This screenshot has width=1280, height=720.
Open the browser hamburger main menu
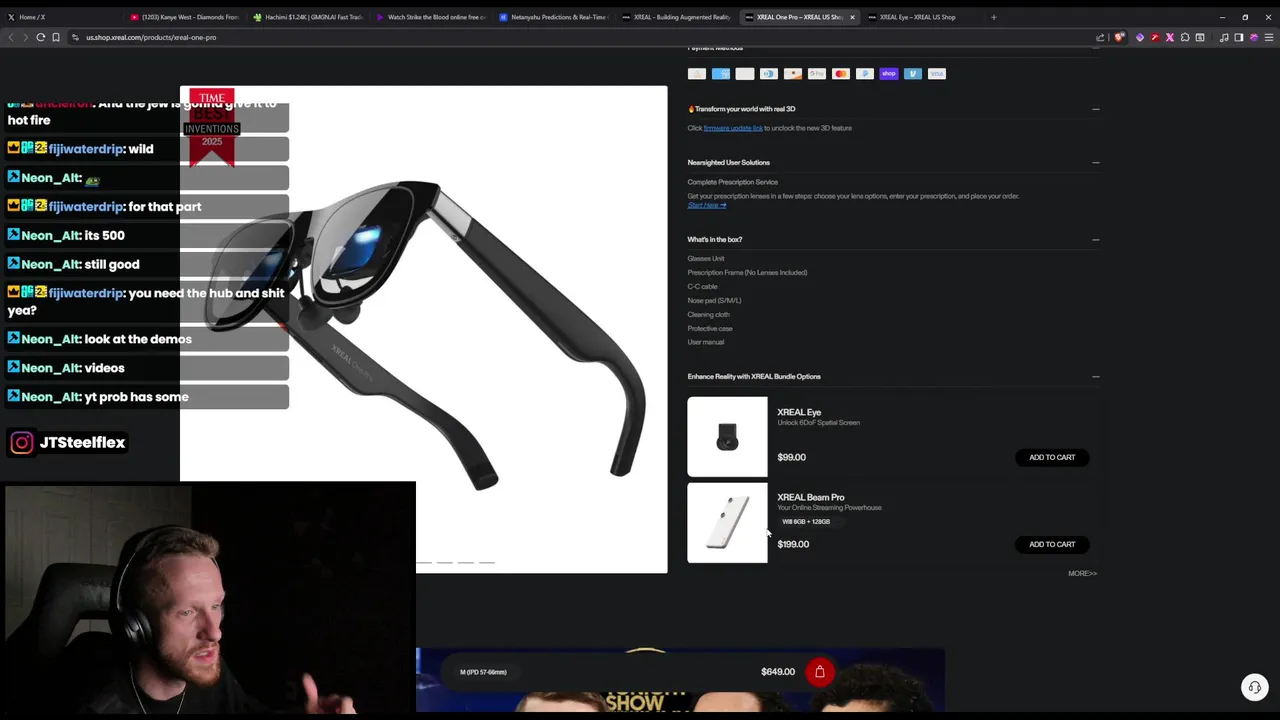1269,37
